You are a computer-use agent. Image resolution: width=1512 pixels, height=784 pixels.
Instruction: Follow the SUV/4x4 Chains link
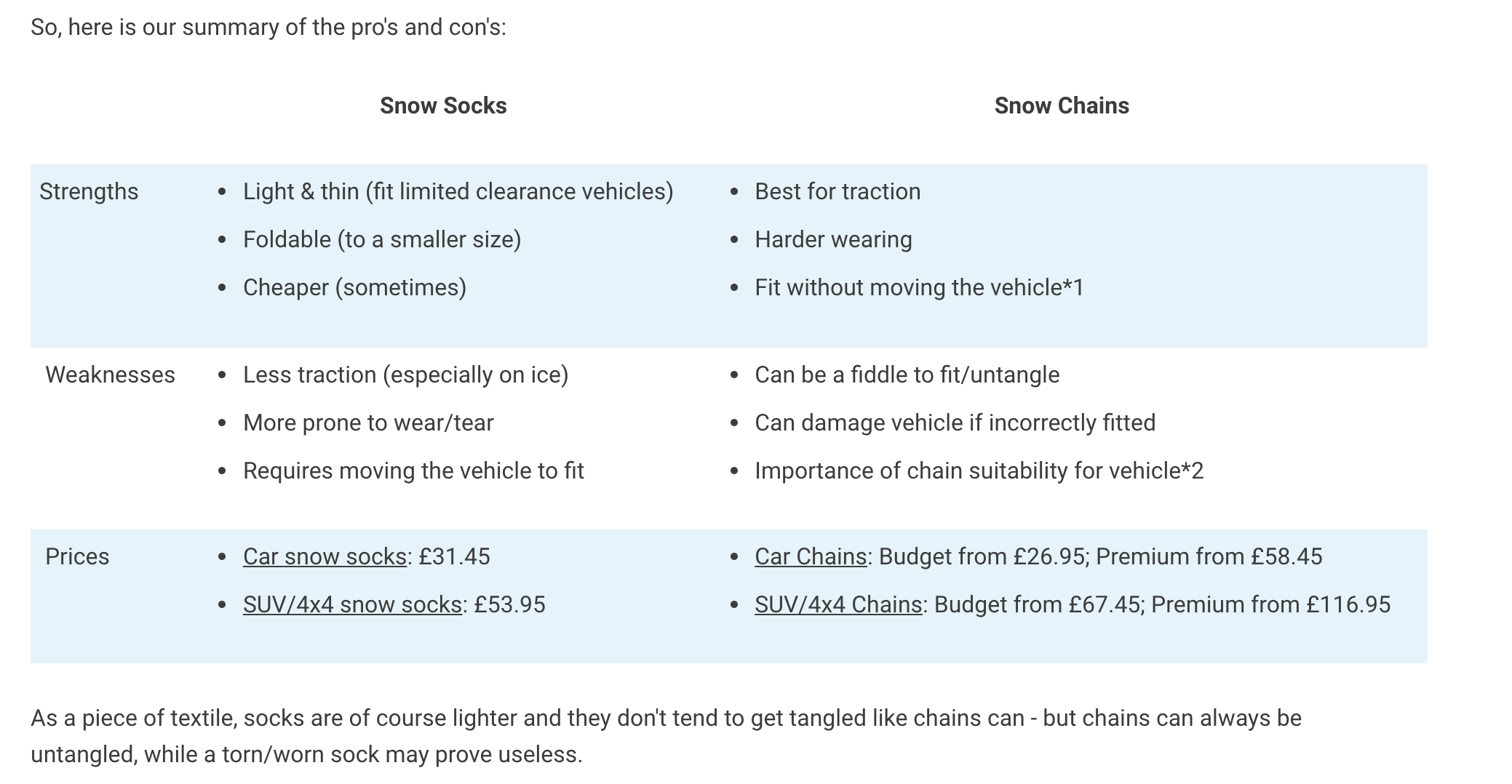pyautogui.click(x=838, y=604)
